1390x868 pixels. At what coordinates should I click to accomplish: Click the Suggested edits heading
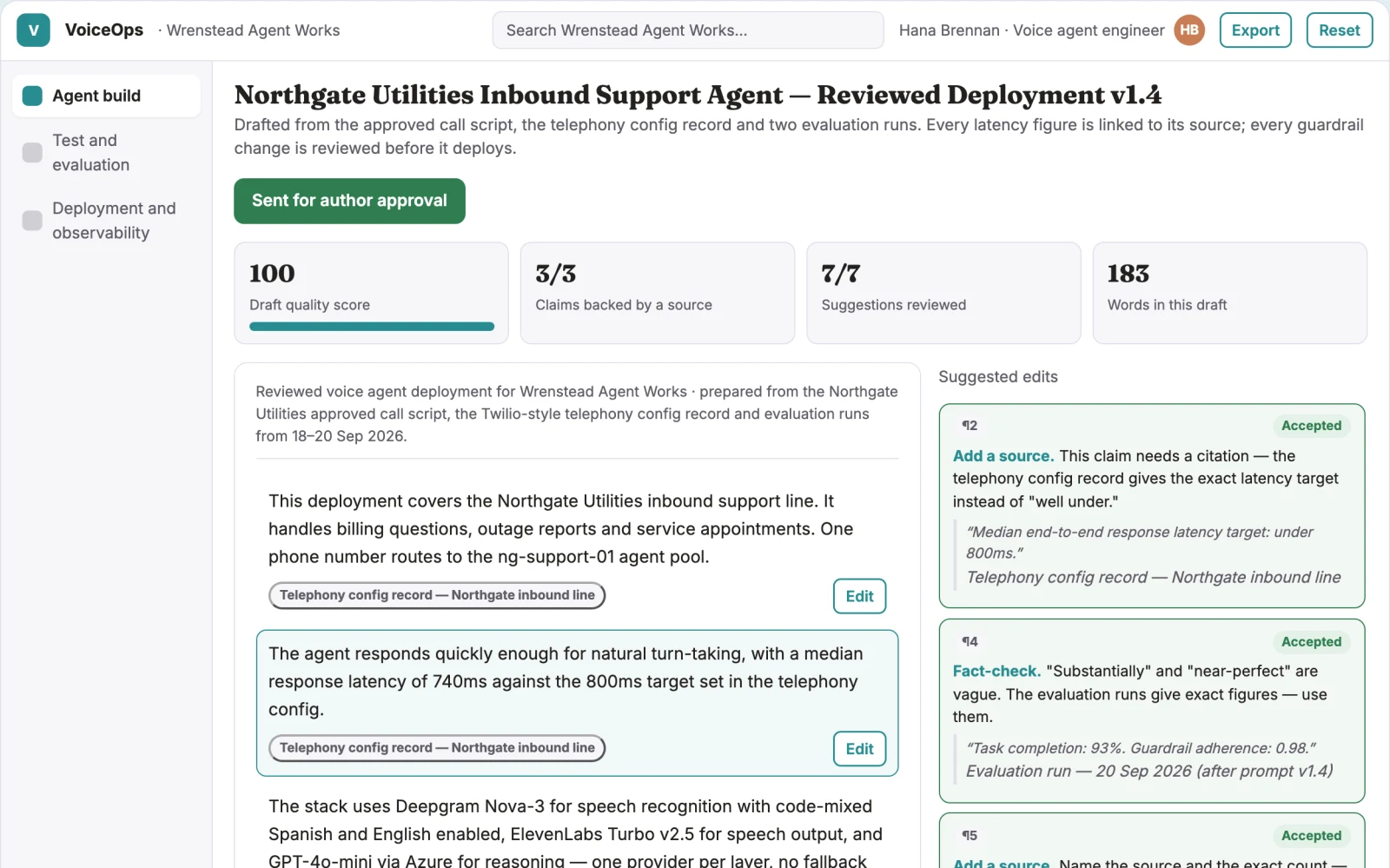click(x=998, y=377)
